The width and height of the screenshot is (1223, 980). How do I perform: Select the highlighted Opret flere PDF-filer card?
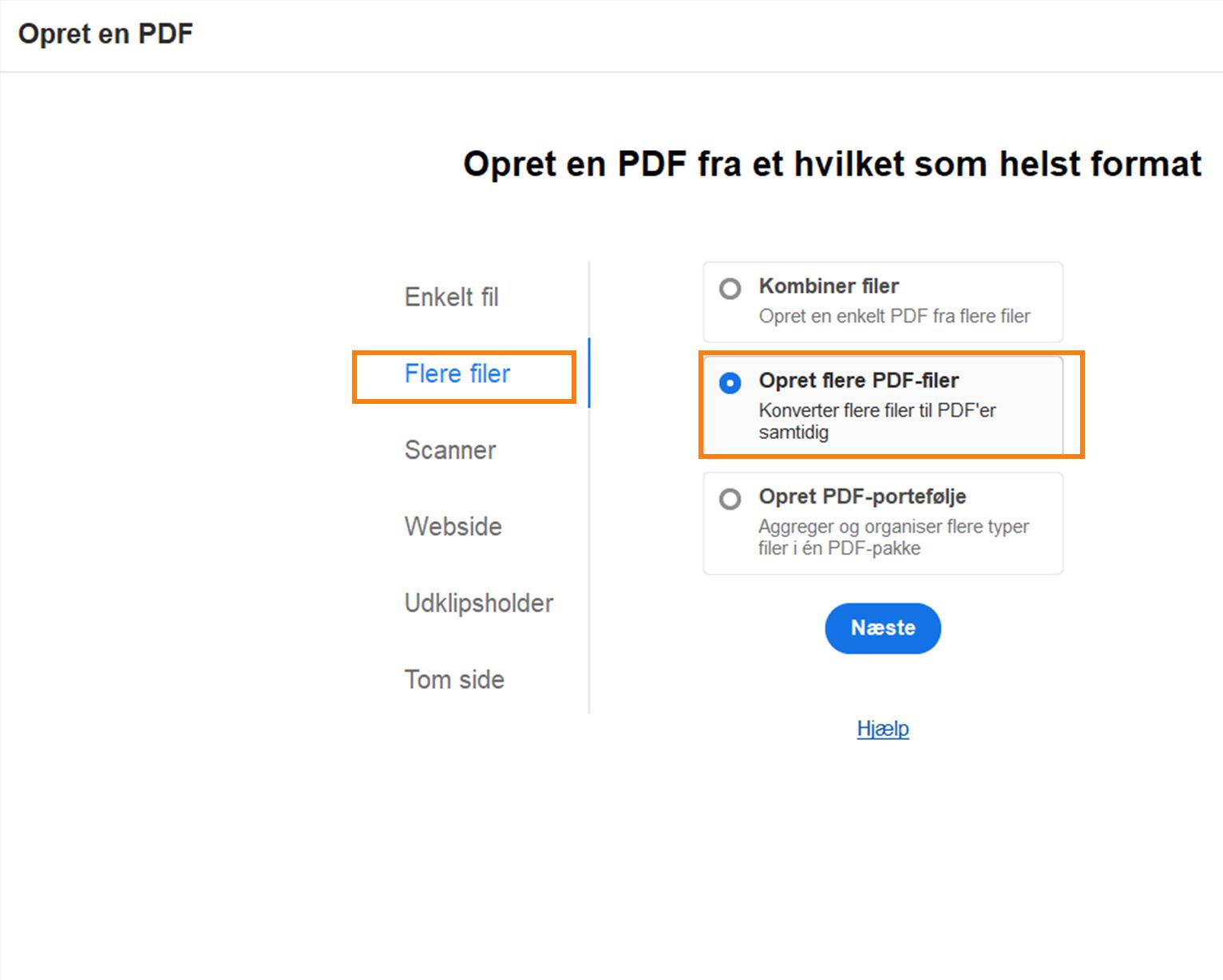(x=882, y=406)
